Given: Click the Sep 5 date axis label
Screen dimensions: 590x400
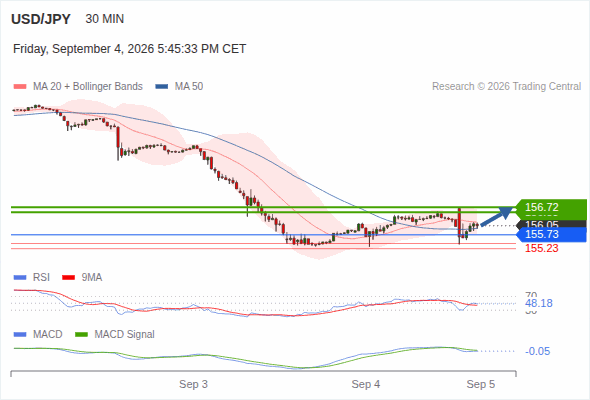Looking at the screenshot, I should pyautogui.click(x=481, y=384).
